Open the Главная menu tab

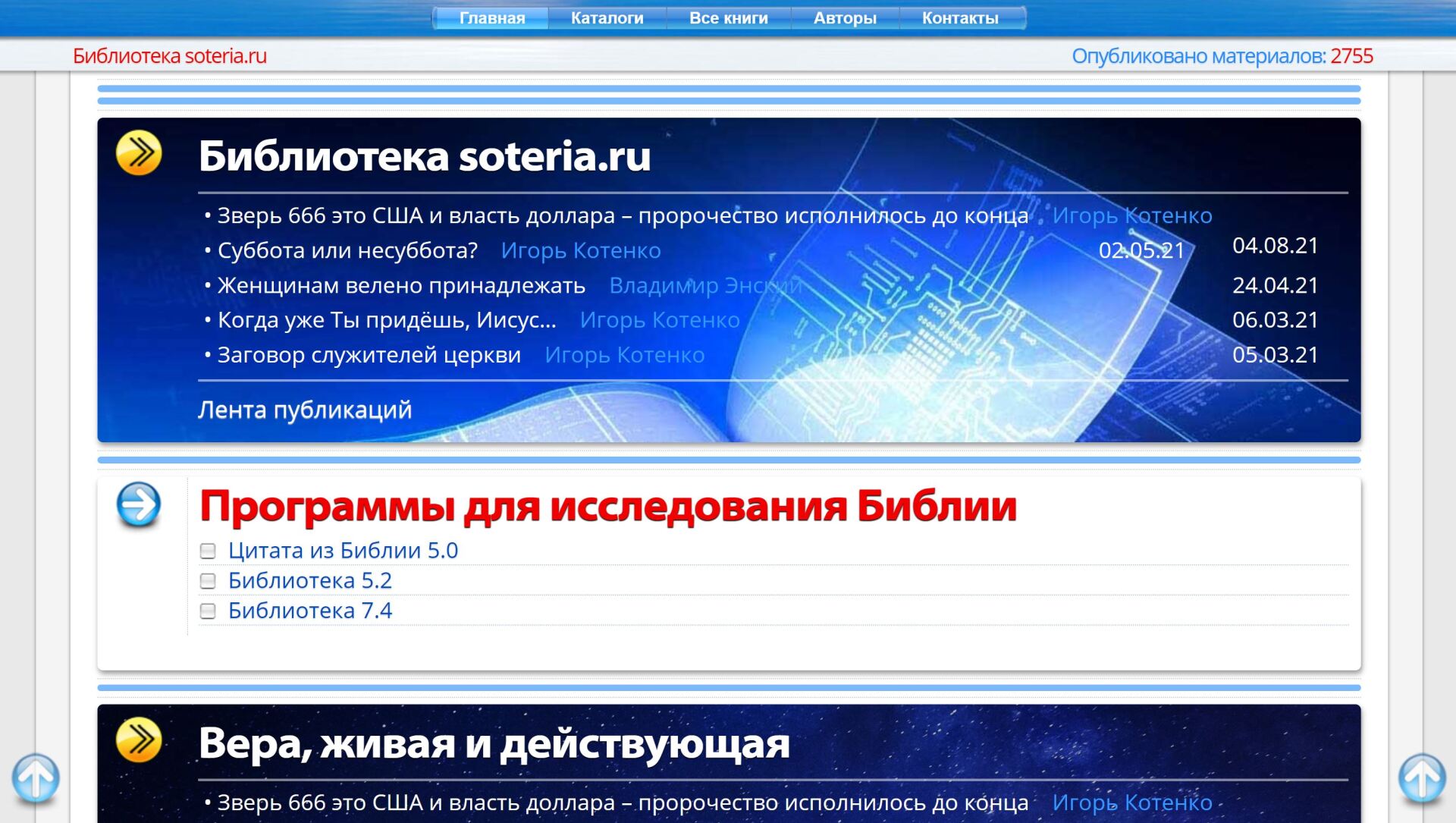click(492, 18)
